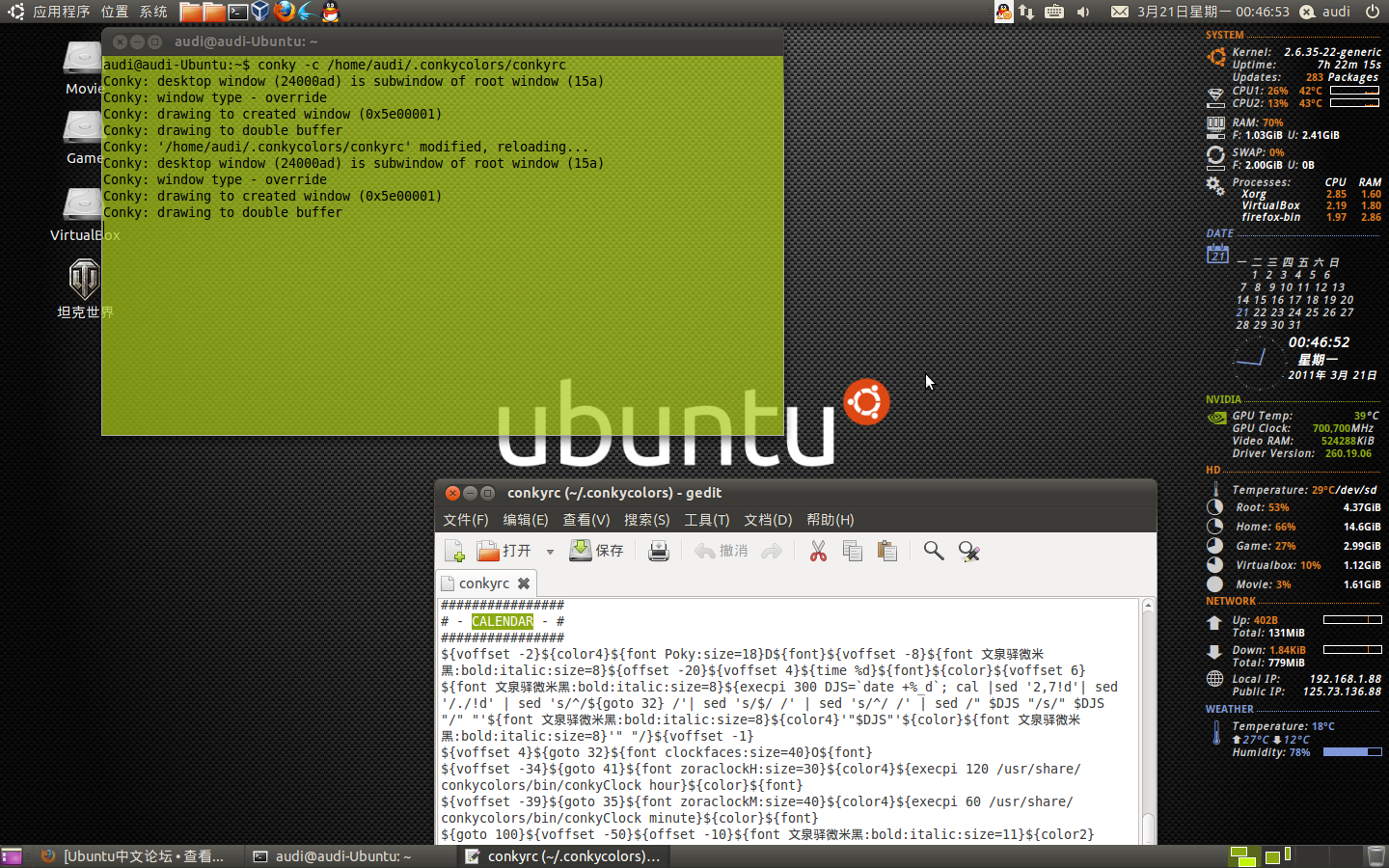Click the 打开 open file button
The height and width of the screenshot is (868, 1389).
pos(504,551)
